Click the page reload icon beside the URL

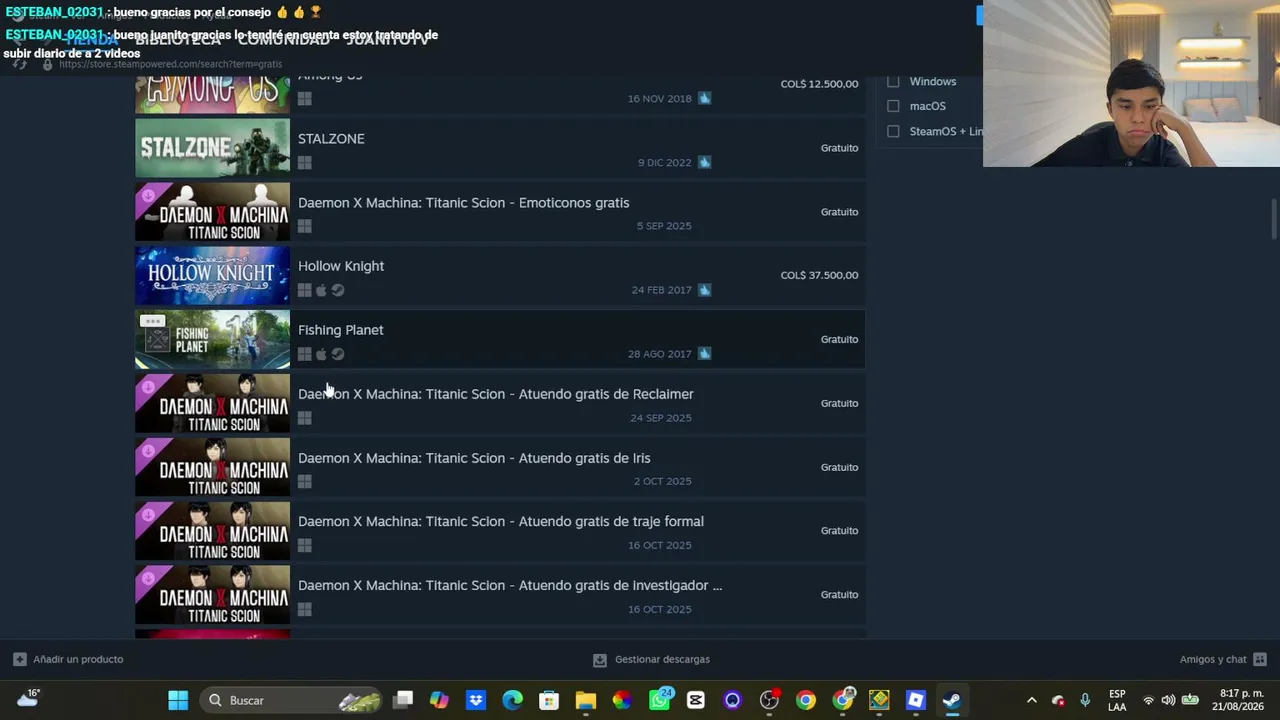[20, 64]
